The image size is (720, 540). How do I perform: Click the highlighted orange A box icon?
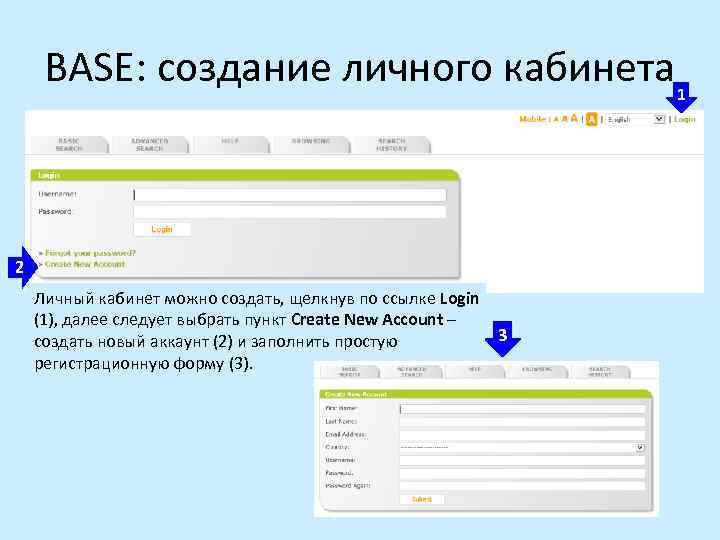(591, 119)
